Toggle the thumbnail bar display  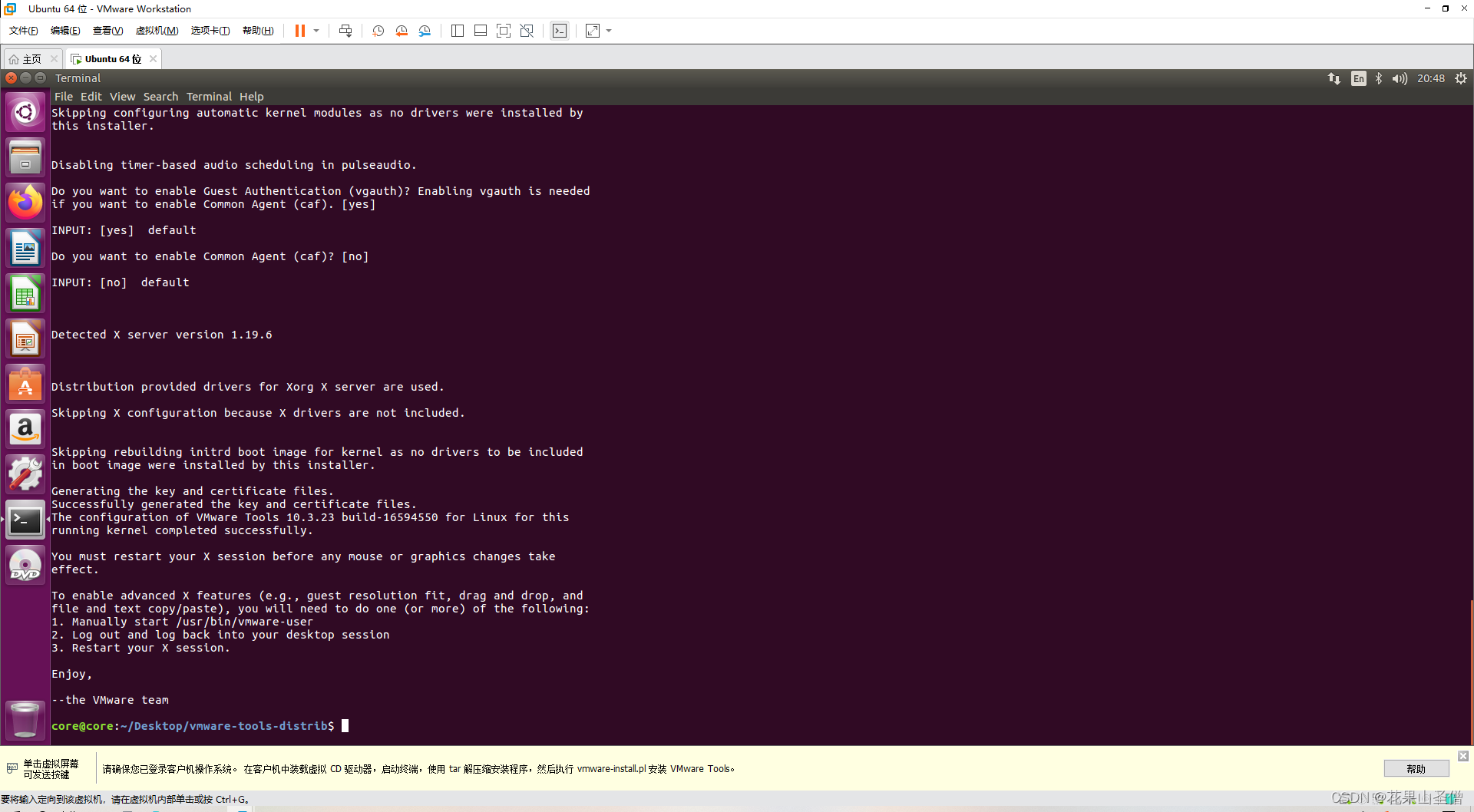tap(480, 31)
